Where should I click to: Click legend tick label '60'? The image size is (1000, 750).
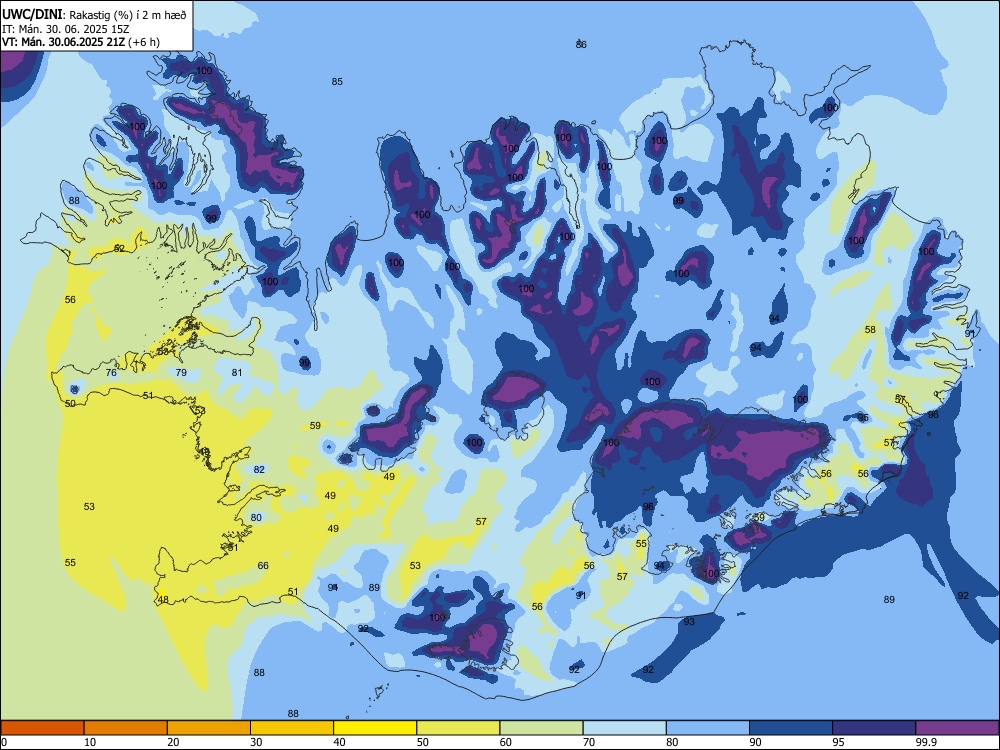(x=506, y=742)
